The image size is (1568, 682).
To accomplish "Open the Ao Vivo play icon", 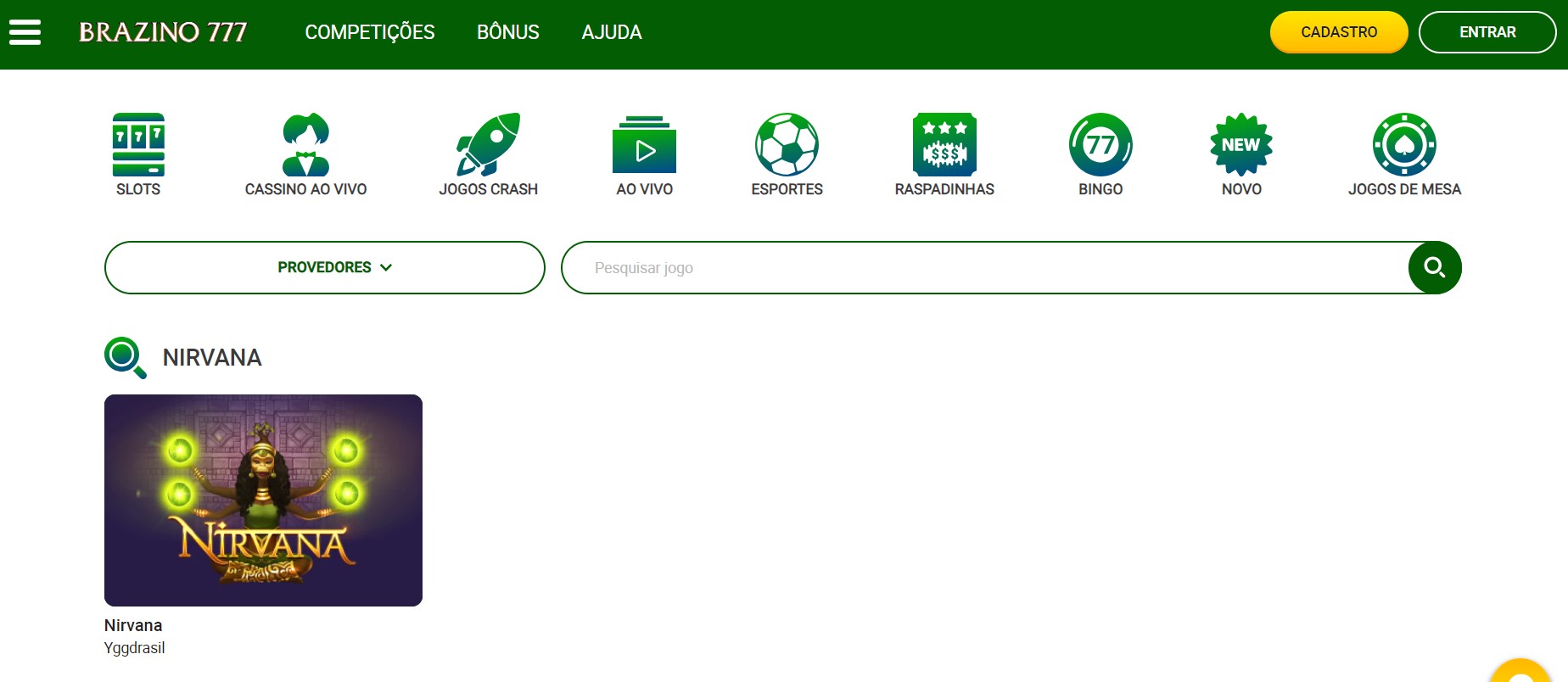I will [x=644, y=144].
